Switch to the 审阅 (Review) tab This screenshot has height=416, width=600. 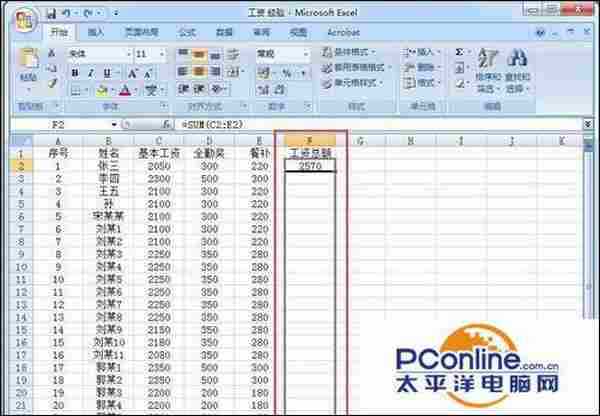261,33
